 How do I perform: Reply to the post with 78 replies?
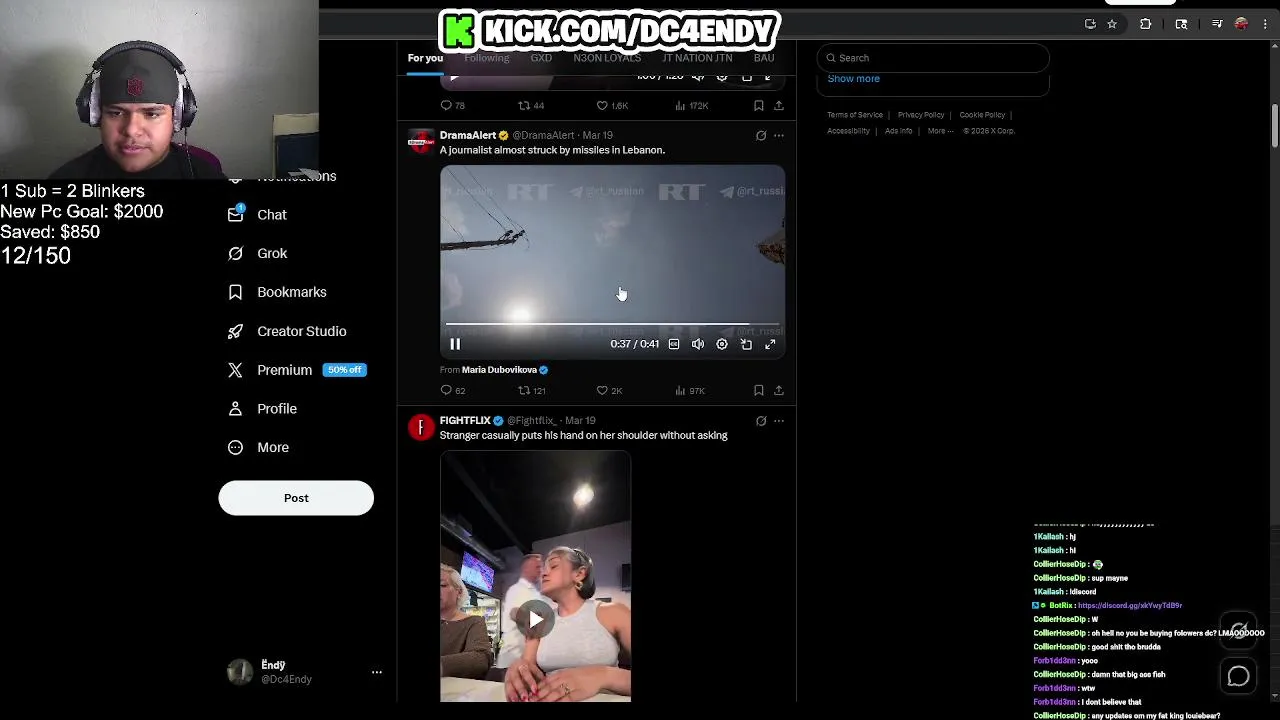click(453, 105)
